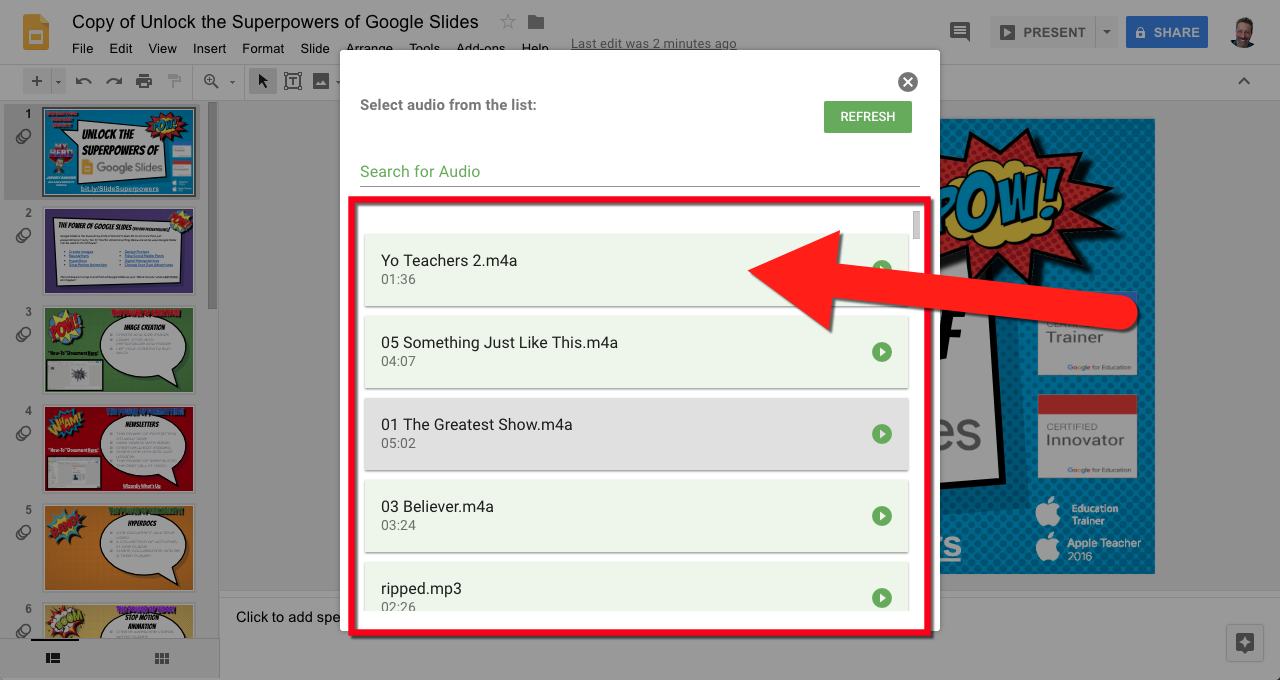The height and width of the screenshot is (680, 1280).
Task: Play Yo Teachers 2.m4a preview
Action: point(881,269)
